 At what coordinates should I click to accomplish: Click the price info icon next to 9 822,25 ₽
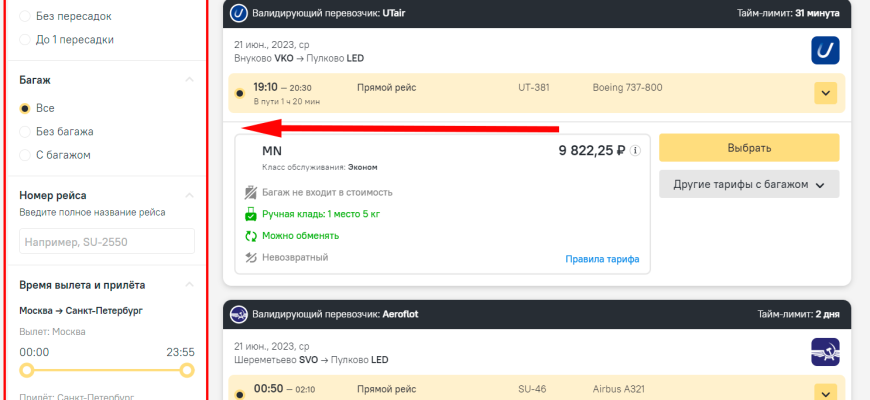point(635,151)
